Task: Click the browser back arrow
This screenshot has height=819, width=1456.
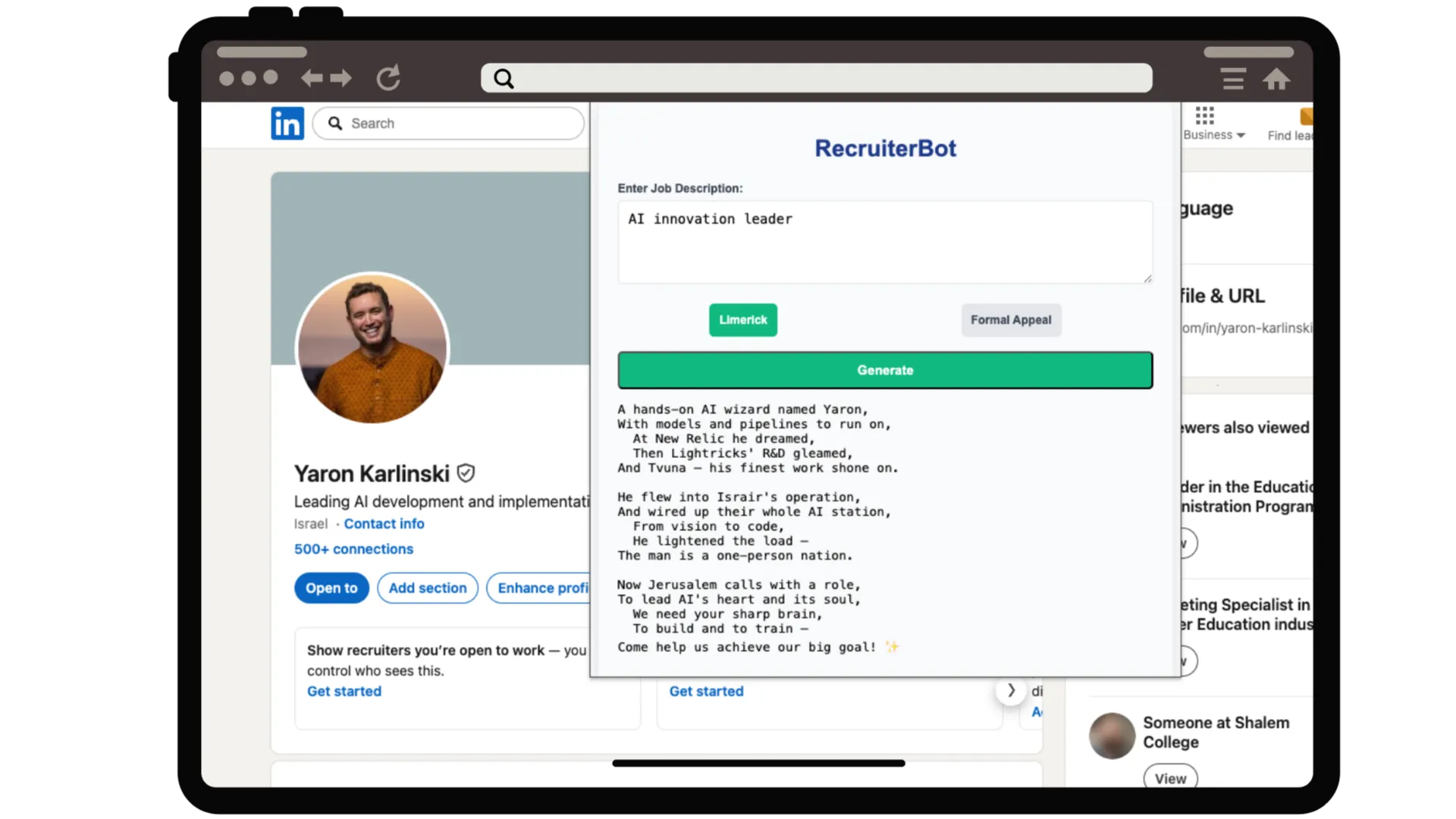Action: coord(312,78)
